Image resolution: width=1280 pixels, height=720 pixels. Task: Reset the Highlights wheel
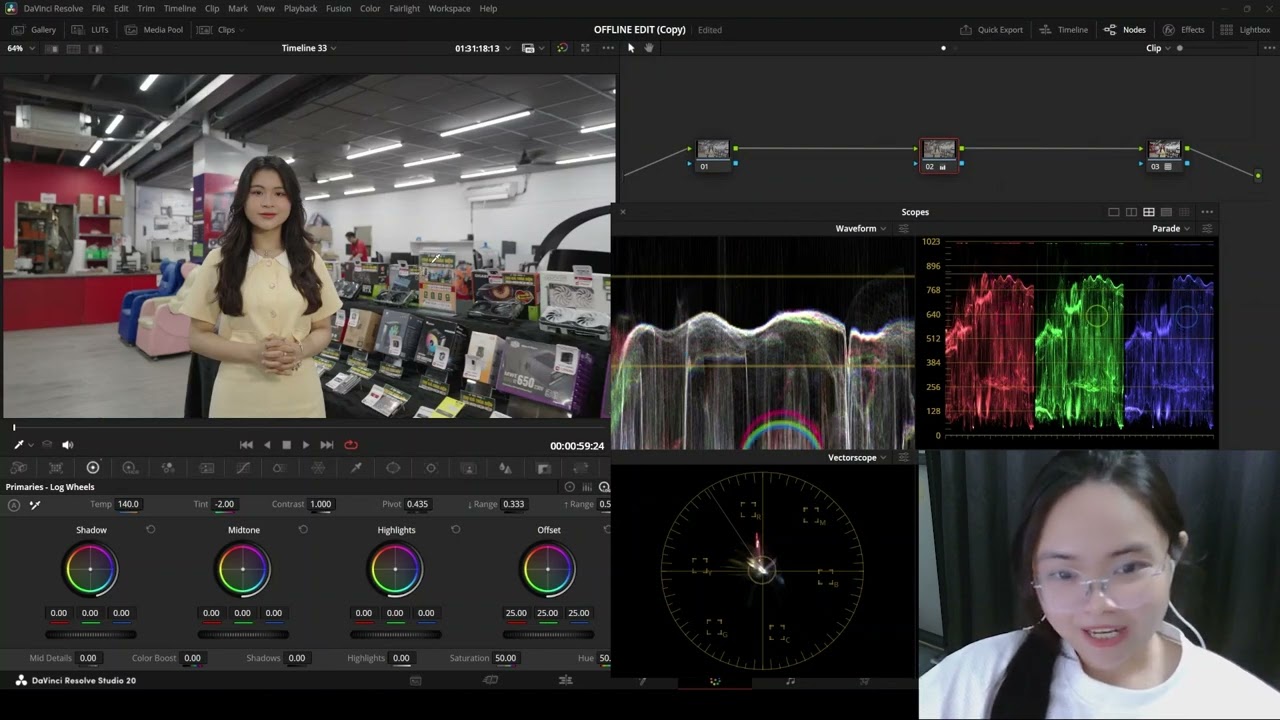pyautogui.click(x=455, y=530)
